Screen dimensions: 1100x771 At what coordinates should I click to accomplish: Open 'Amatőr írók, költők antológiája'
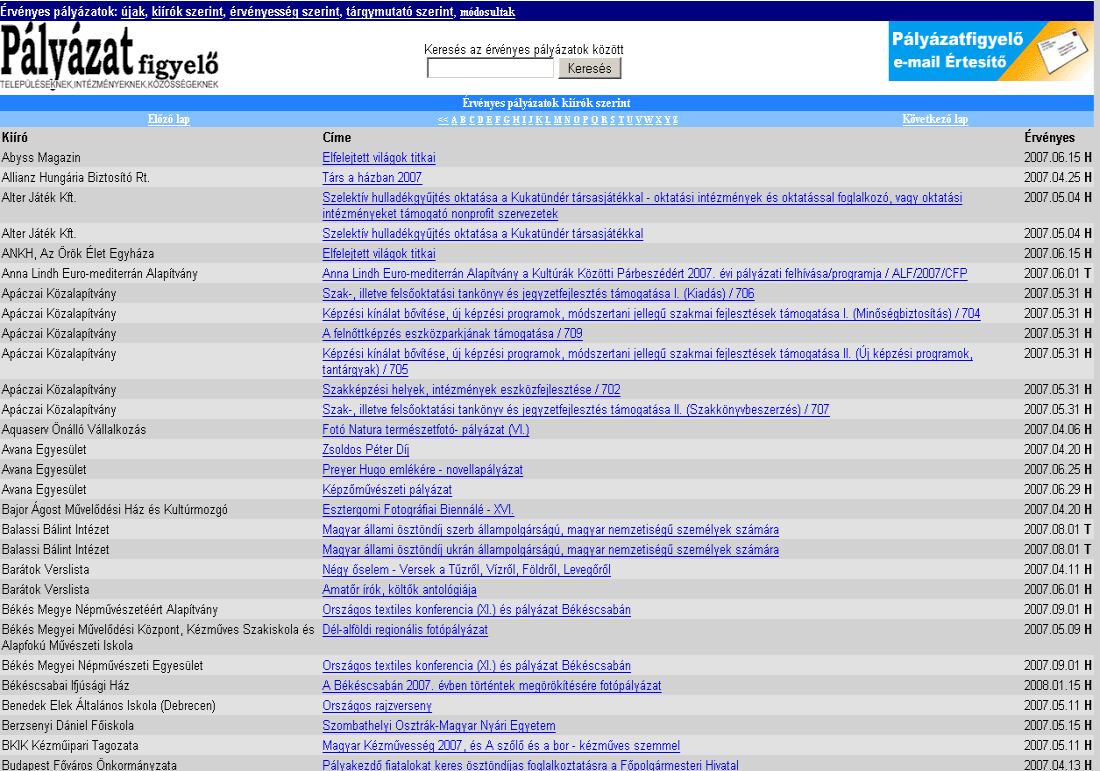click(399, 589)
